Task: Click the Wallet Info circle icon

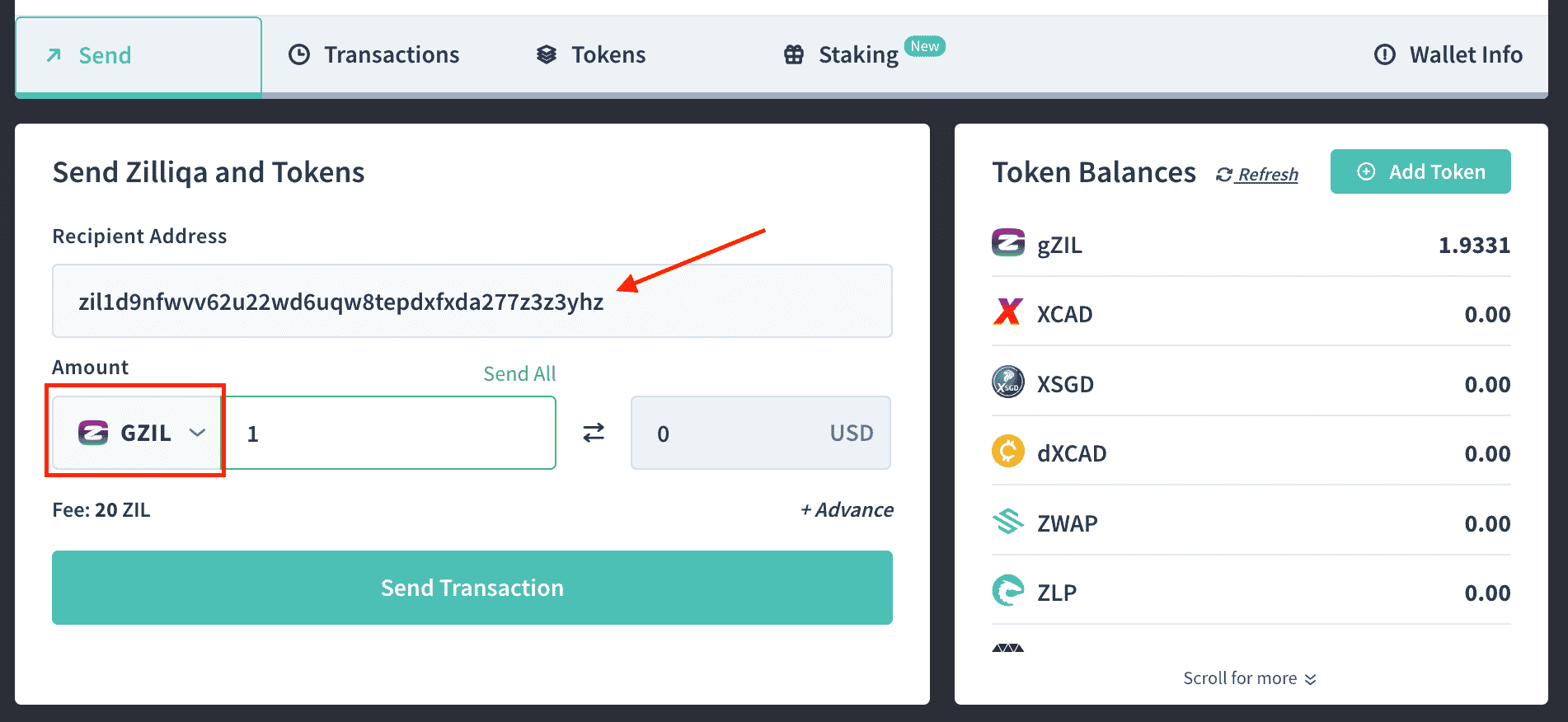Action: (x=1385, y=54)
